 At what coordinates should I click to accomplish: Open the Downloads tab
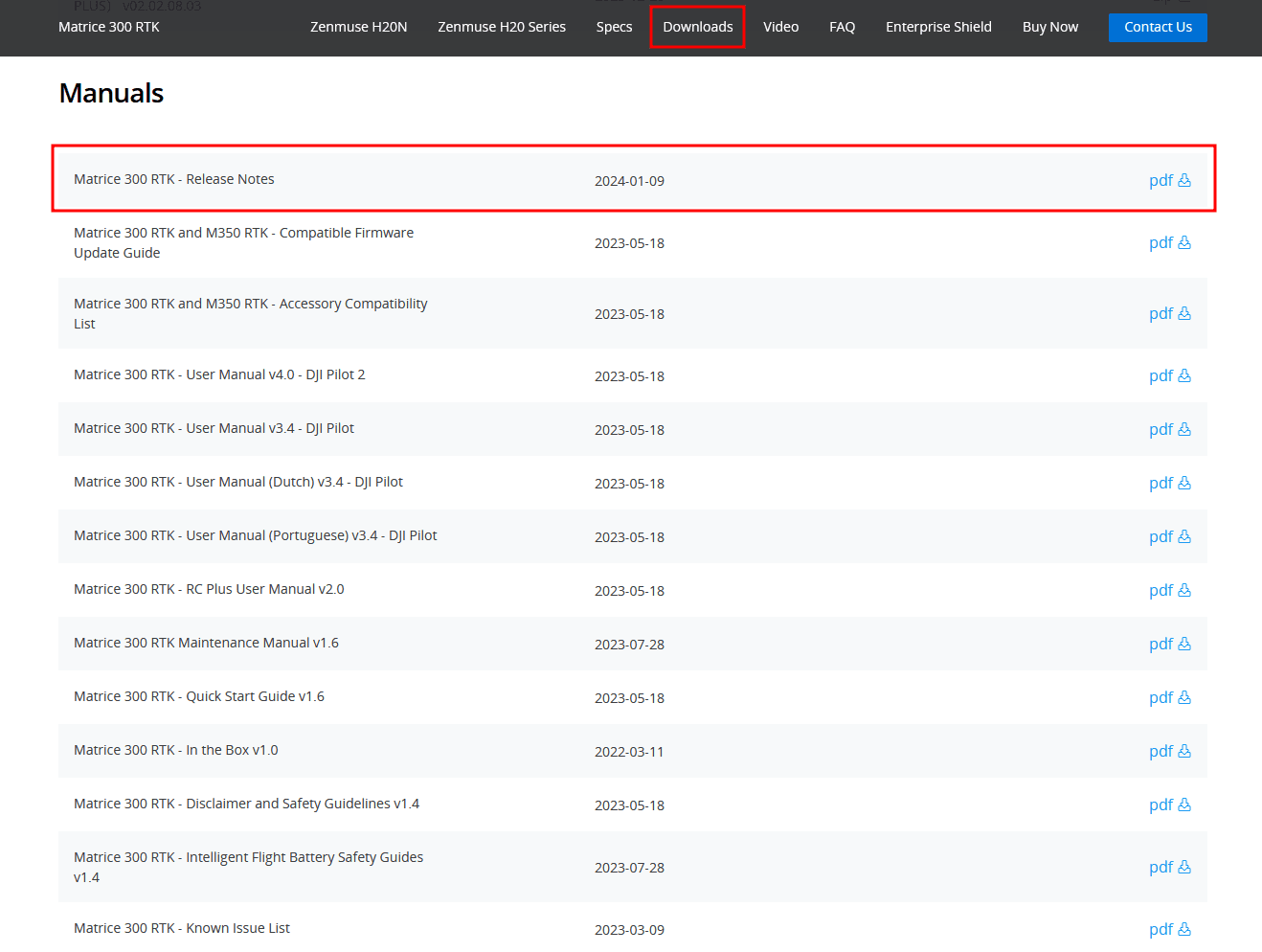pyautogui.click(x=697, y=27)
